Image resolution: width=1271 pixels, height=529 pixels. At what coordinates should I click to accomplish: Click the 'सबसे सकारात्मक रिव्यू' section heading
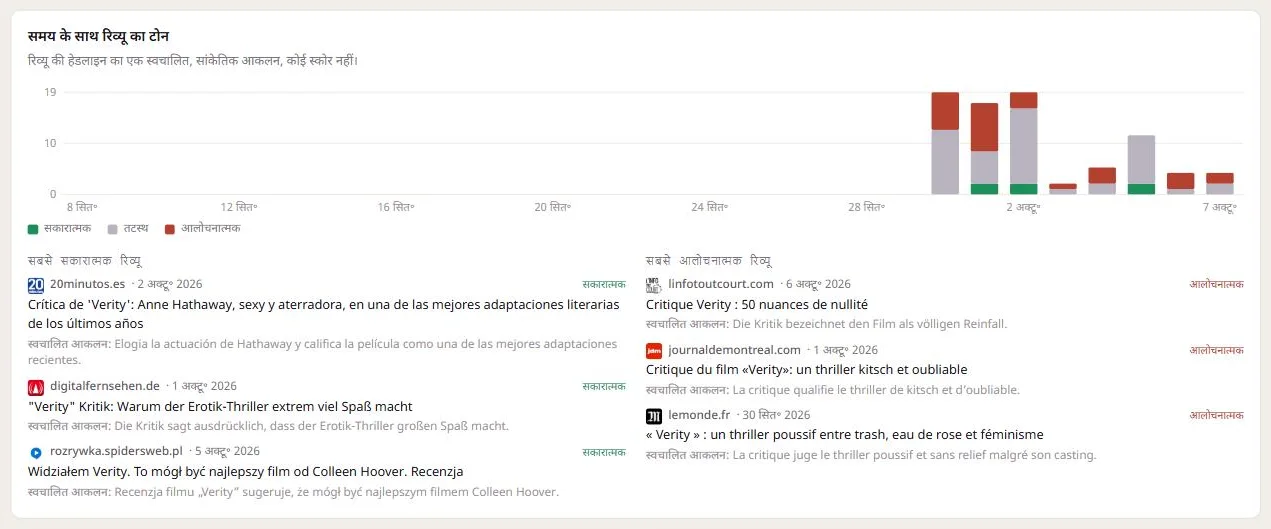coord(85,261)
